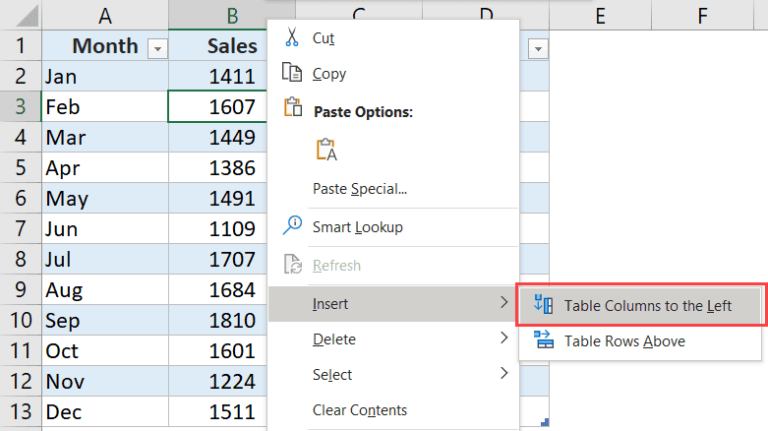Click the Cut scissors icon
Viewport: 768px width, 431px height.
[292, 37]
